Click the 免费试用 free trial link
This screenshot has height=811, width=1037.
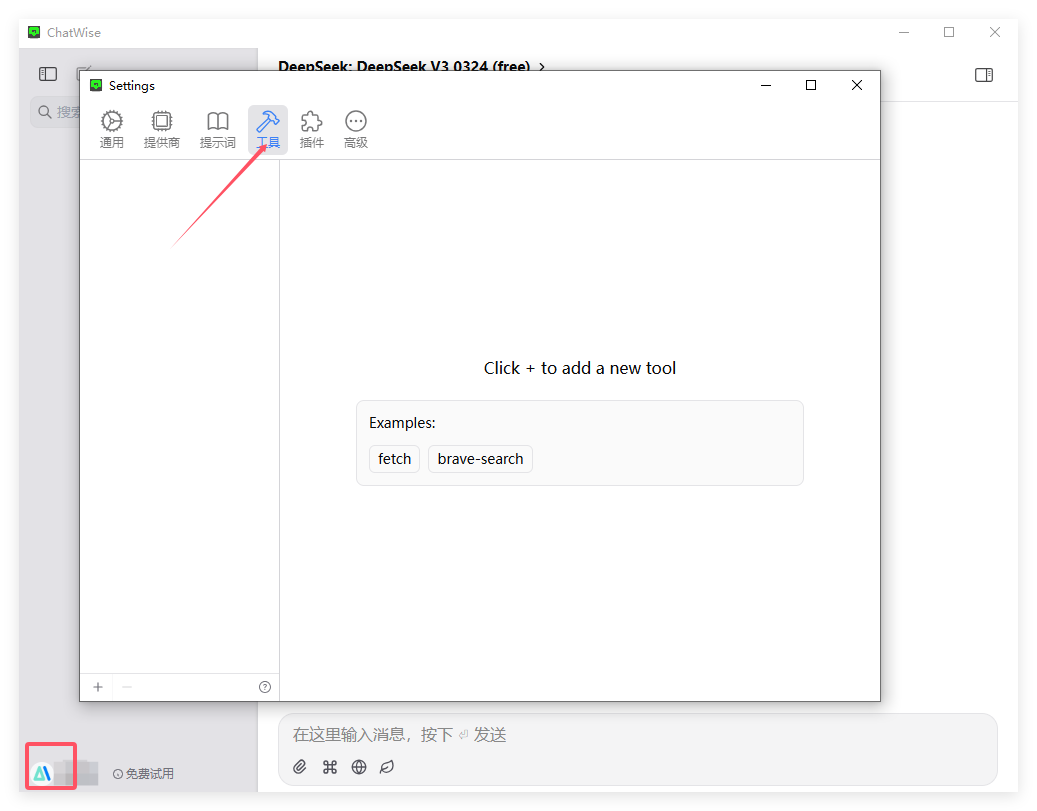(144, 773)
